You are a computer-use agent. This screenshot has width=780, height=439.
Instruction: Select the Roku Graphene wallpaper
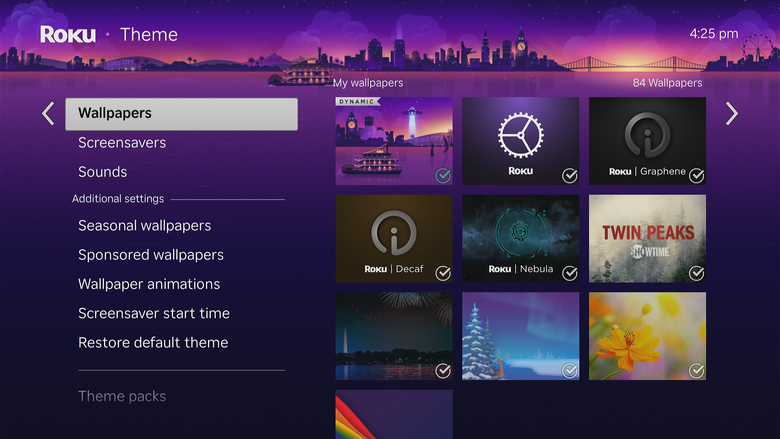point(647,141)
